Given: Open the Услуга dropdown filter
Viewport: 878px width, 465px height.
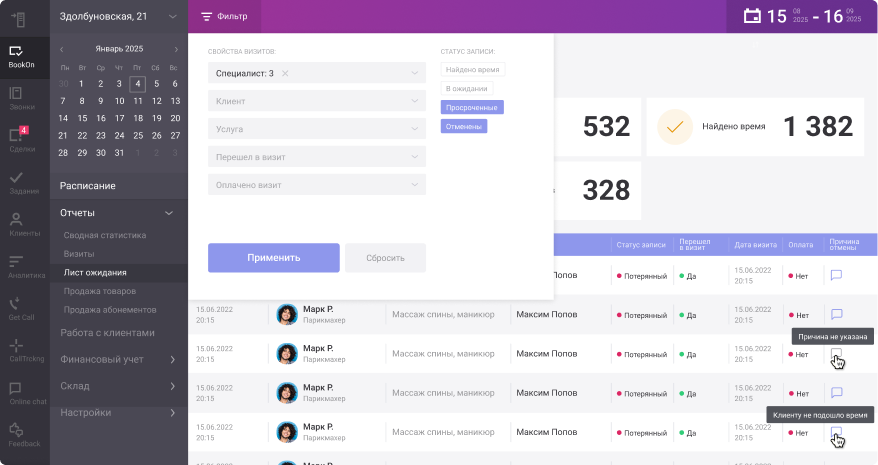Looking at the screenshot, I should point(316,129).
